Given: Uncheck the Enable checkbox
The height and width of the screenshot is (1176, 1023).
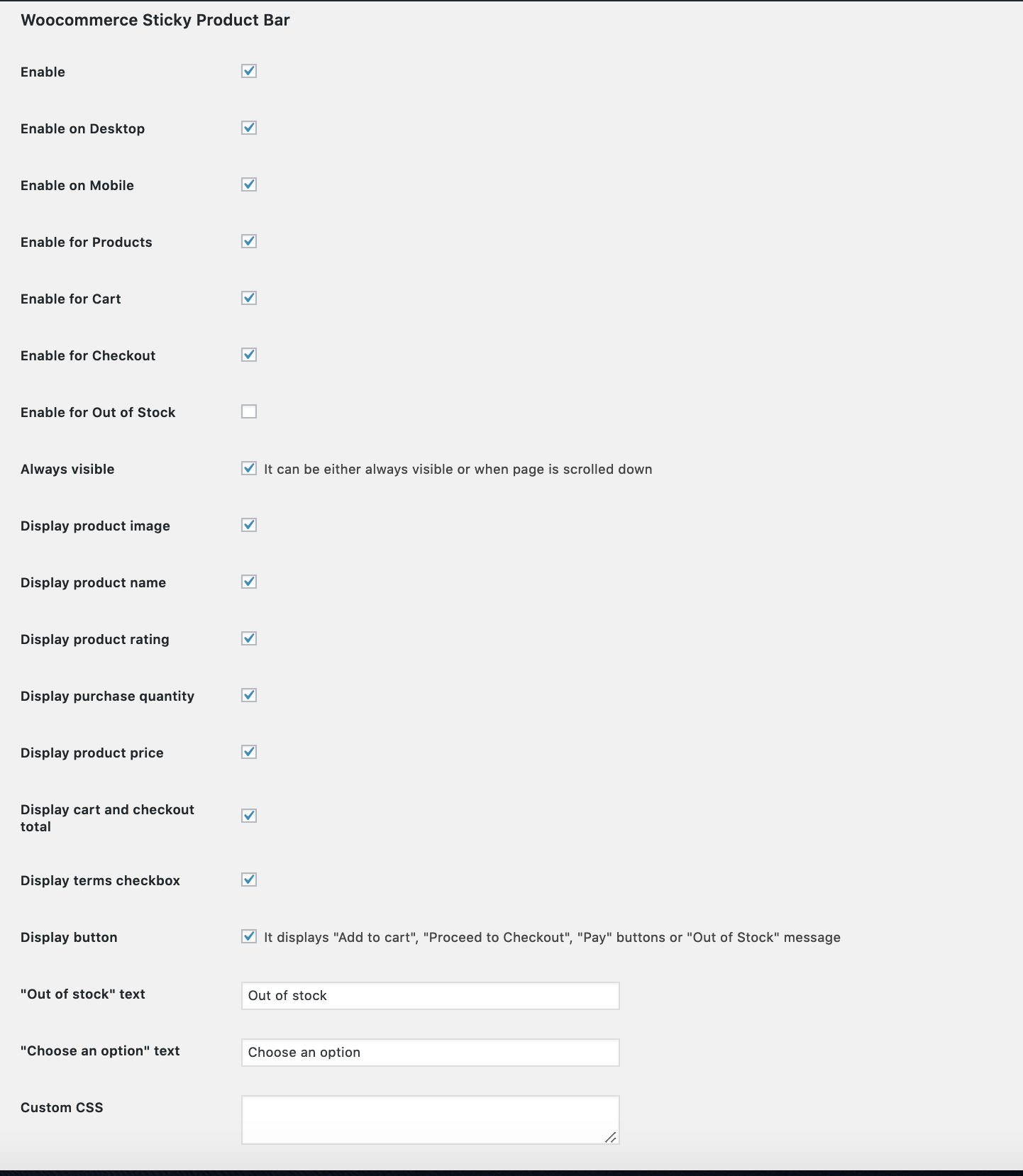Looking at the screenshot, I should (x=249, y=71).
